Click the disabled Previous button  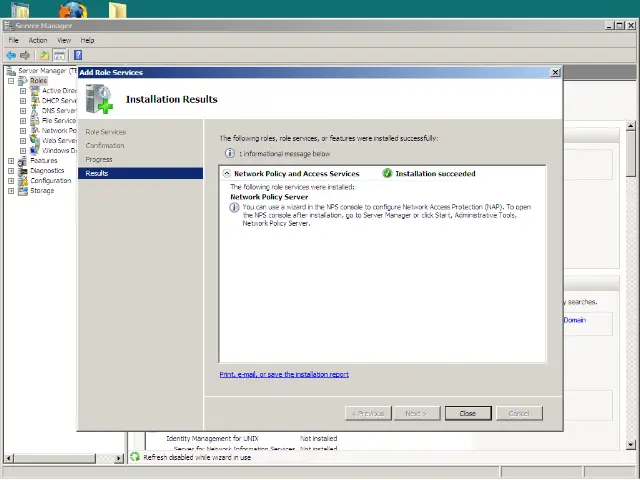(368, 413)
